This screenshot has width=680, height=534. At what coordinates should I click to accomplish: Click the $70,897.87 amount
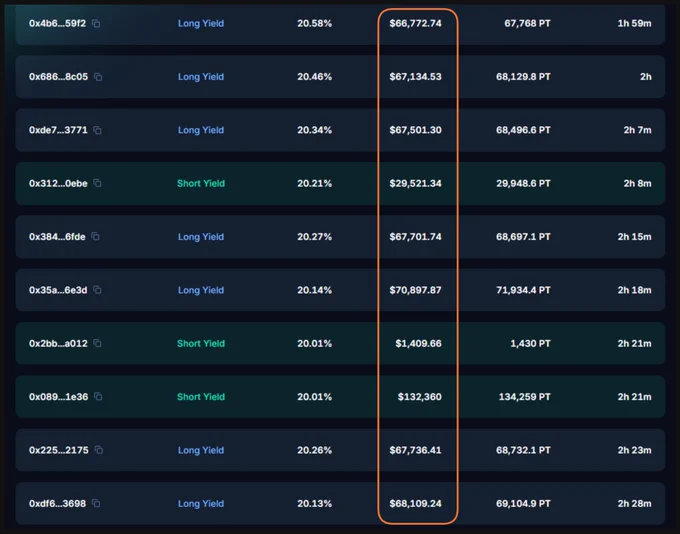pyautogui.click(x=415, y=290)
